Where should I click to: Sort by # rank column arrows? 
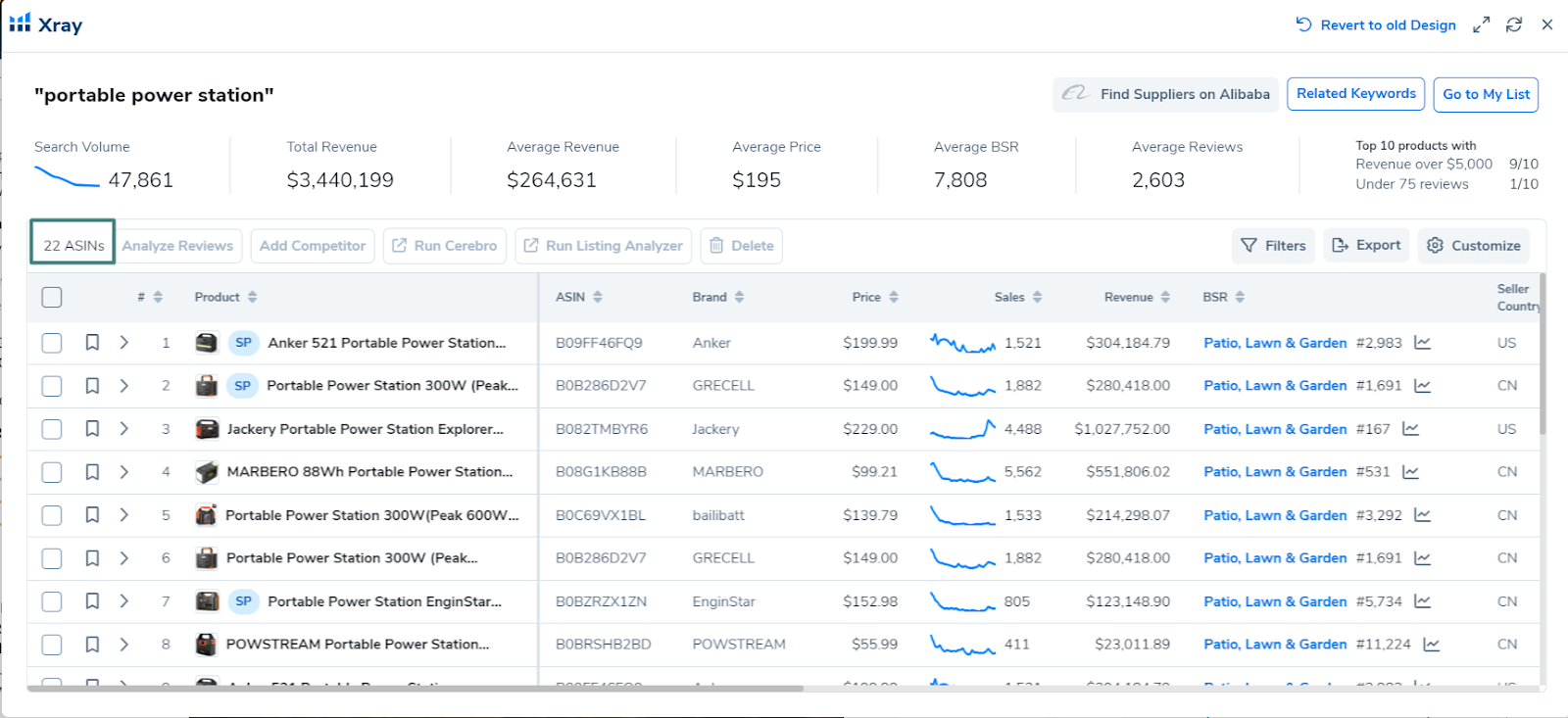coord(158,297)
